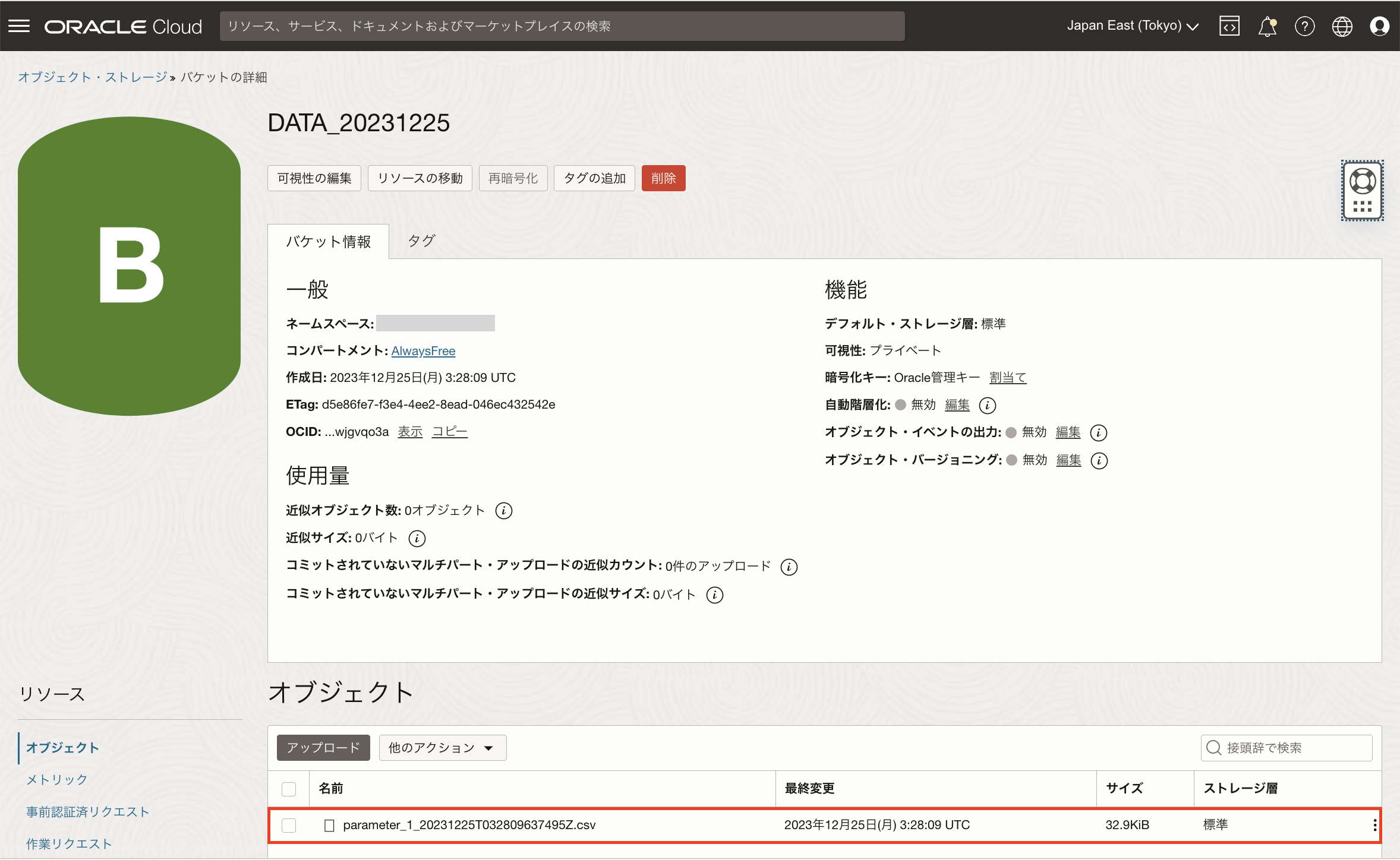Open the Japan East (Tokyo) region selector
The image size is (1400, 860).
click(x=1133, y=26)
